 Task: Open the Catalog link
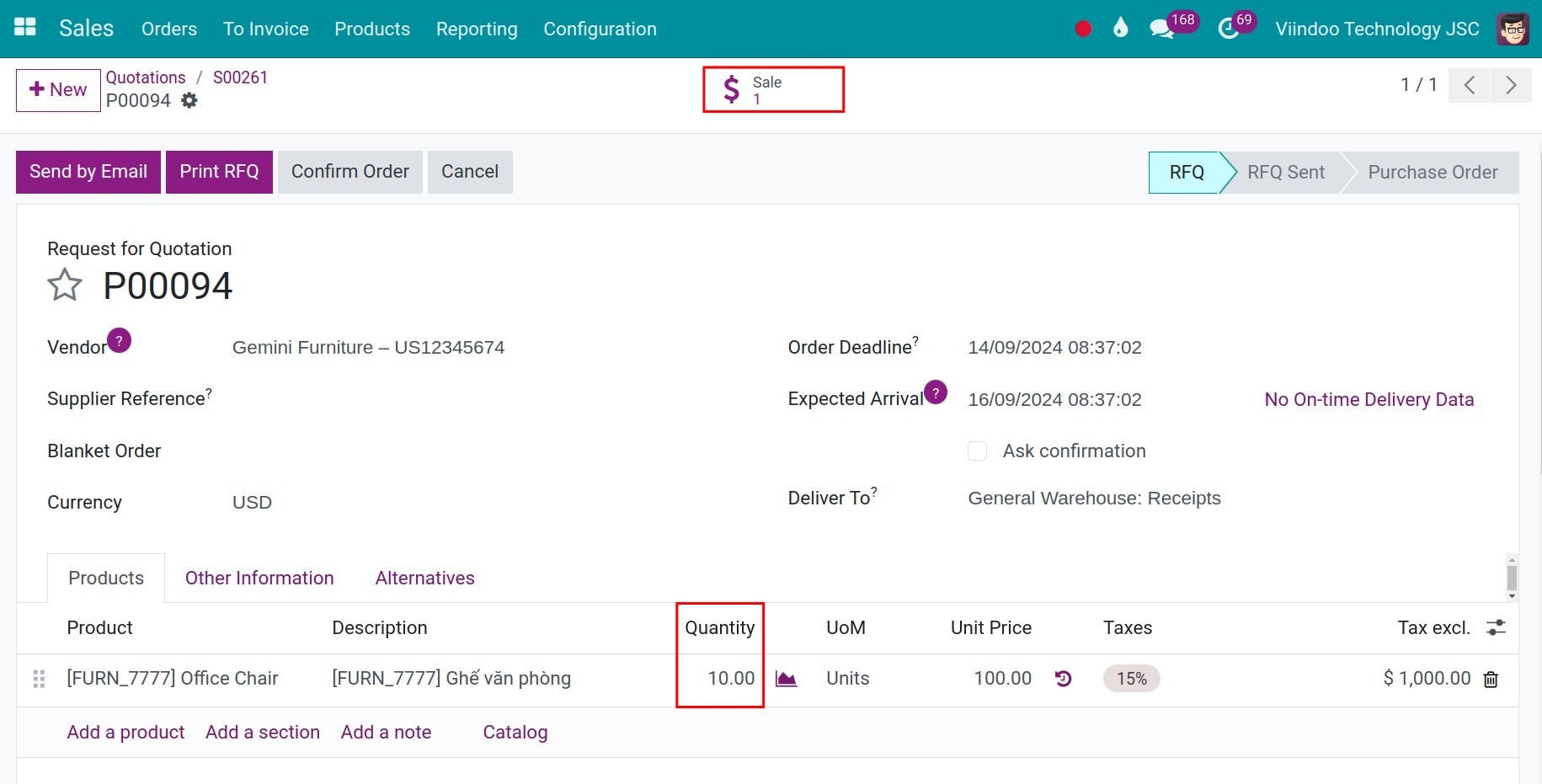point(515,732)
